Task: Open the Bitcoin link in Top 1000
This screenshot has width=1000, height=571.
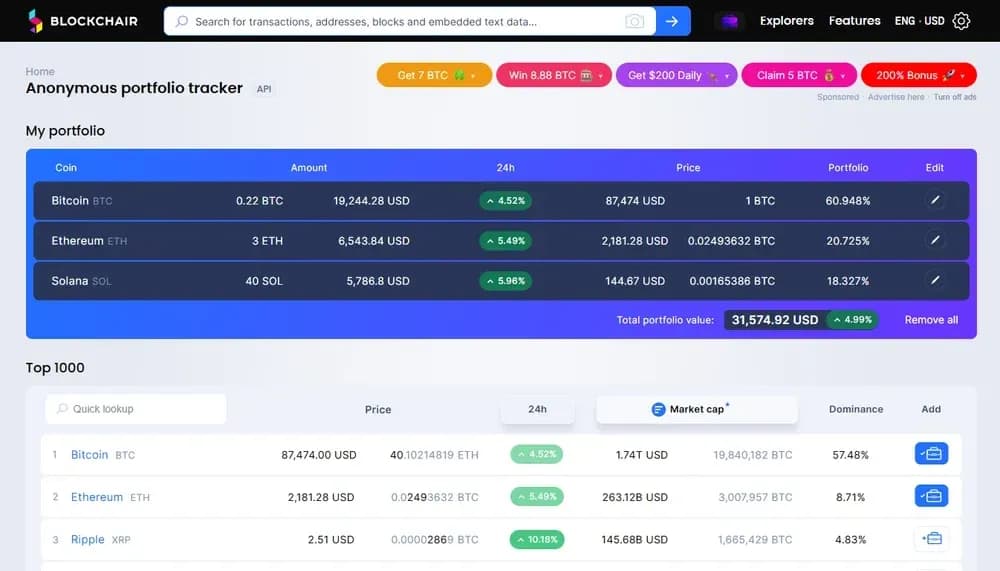Action: (89, 455)
